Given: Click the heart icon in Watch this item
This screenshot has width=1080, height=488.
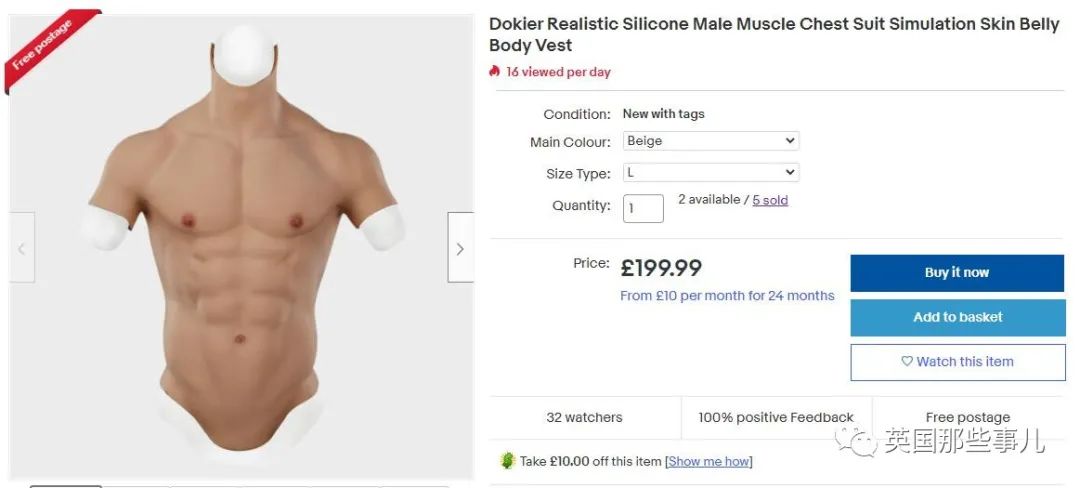Looking at the screenshot, I should coord(906,361).
